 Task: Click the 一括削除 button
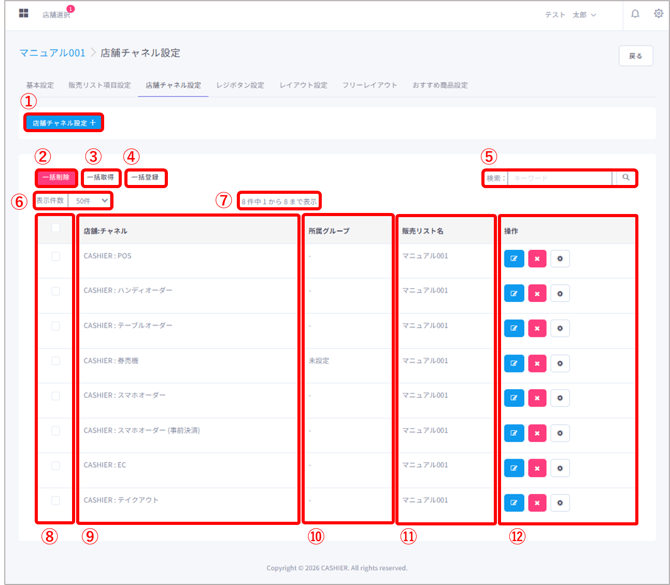pos(56,178)
